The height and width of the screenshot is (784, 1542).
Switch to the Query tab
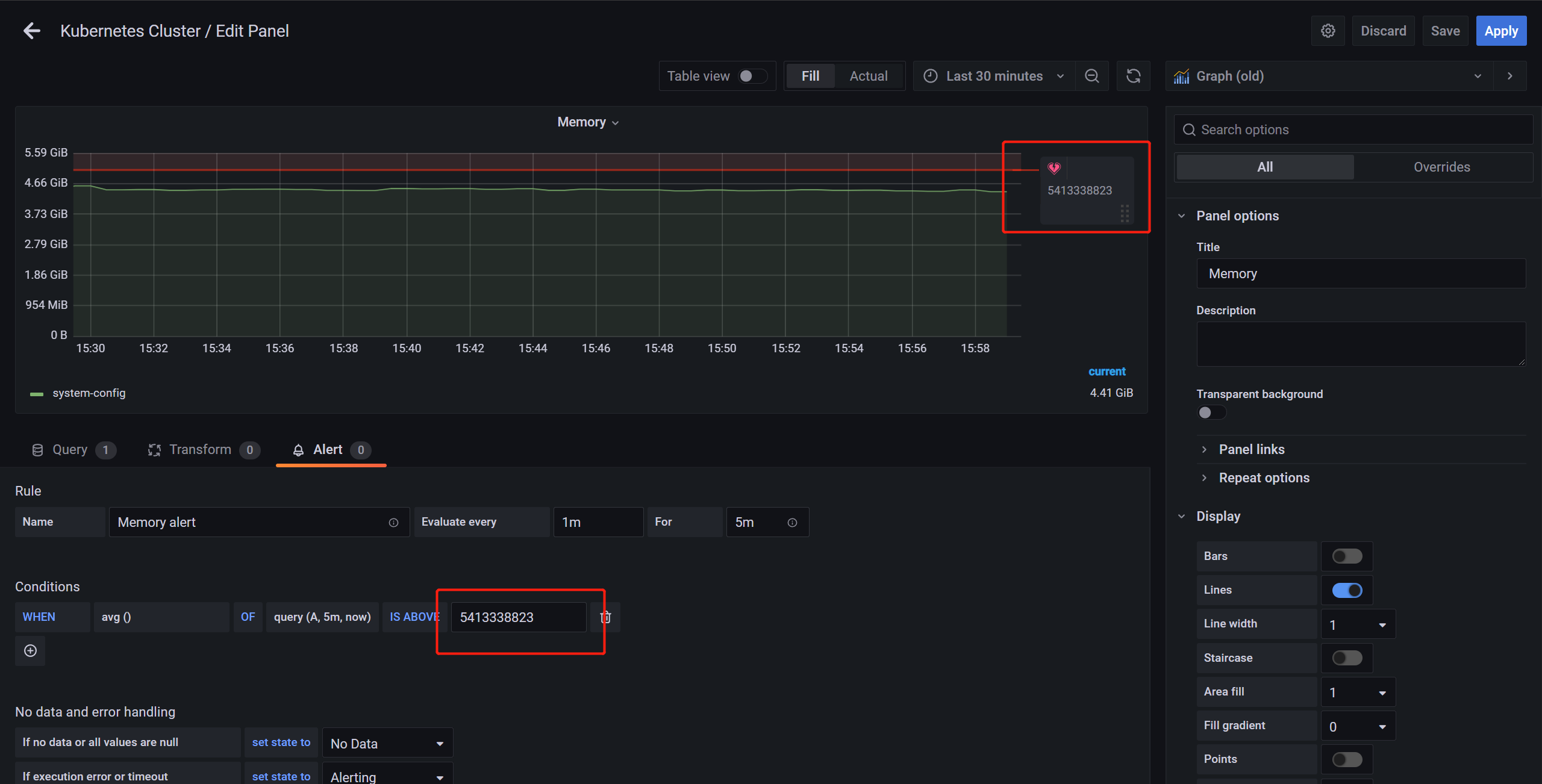pos(73,450)
